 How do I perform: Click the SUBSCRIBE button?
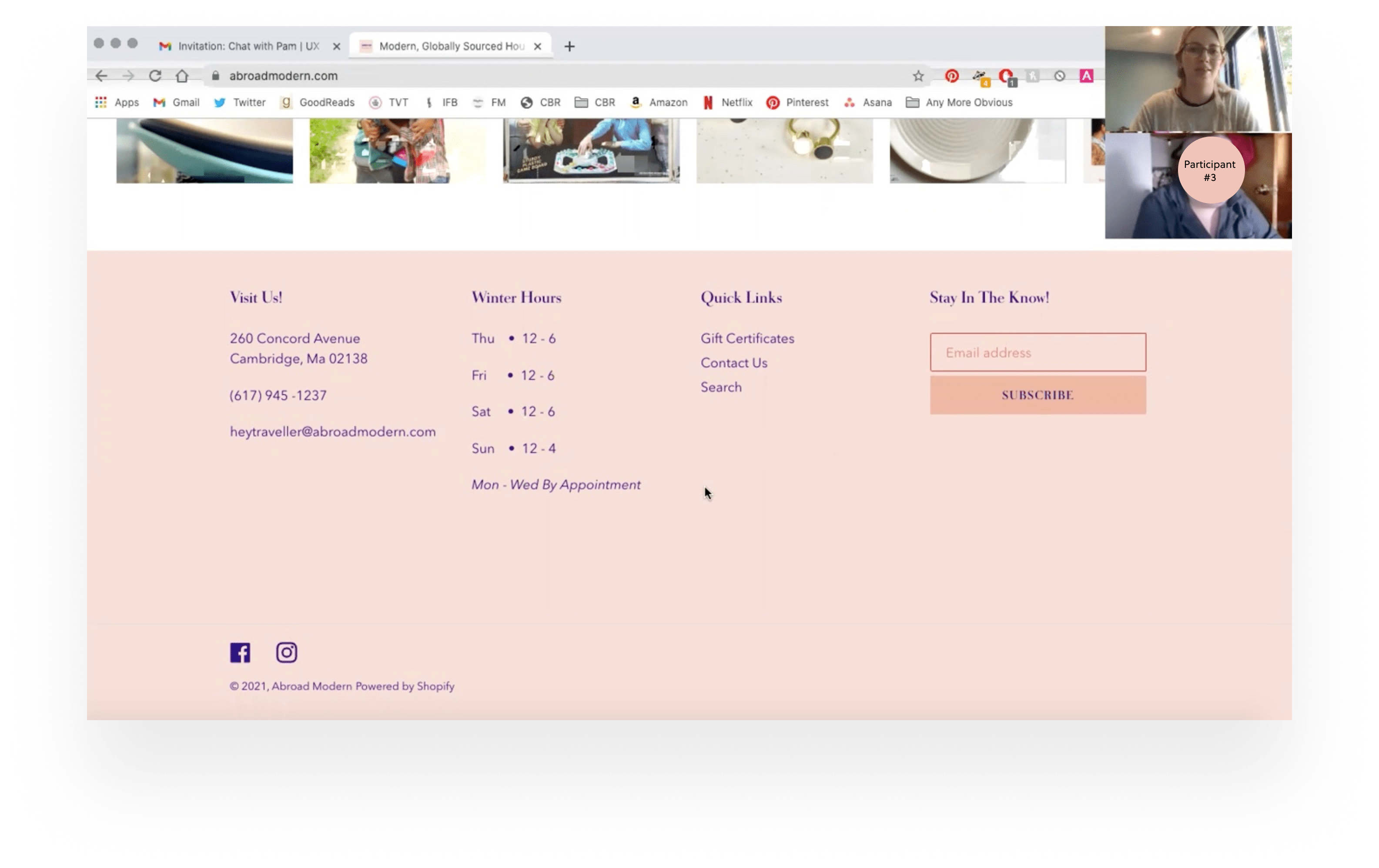[x=1037, y=395]
